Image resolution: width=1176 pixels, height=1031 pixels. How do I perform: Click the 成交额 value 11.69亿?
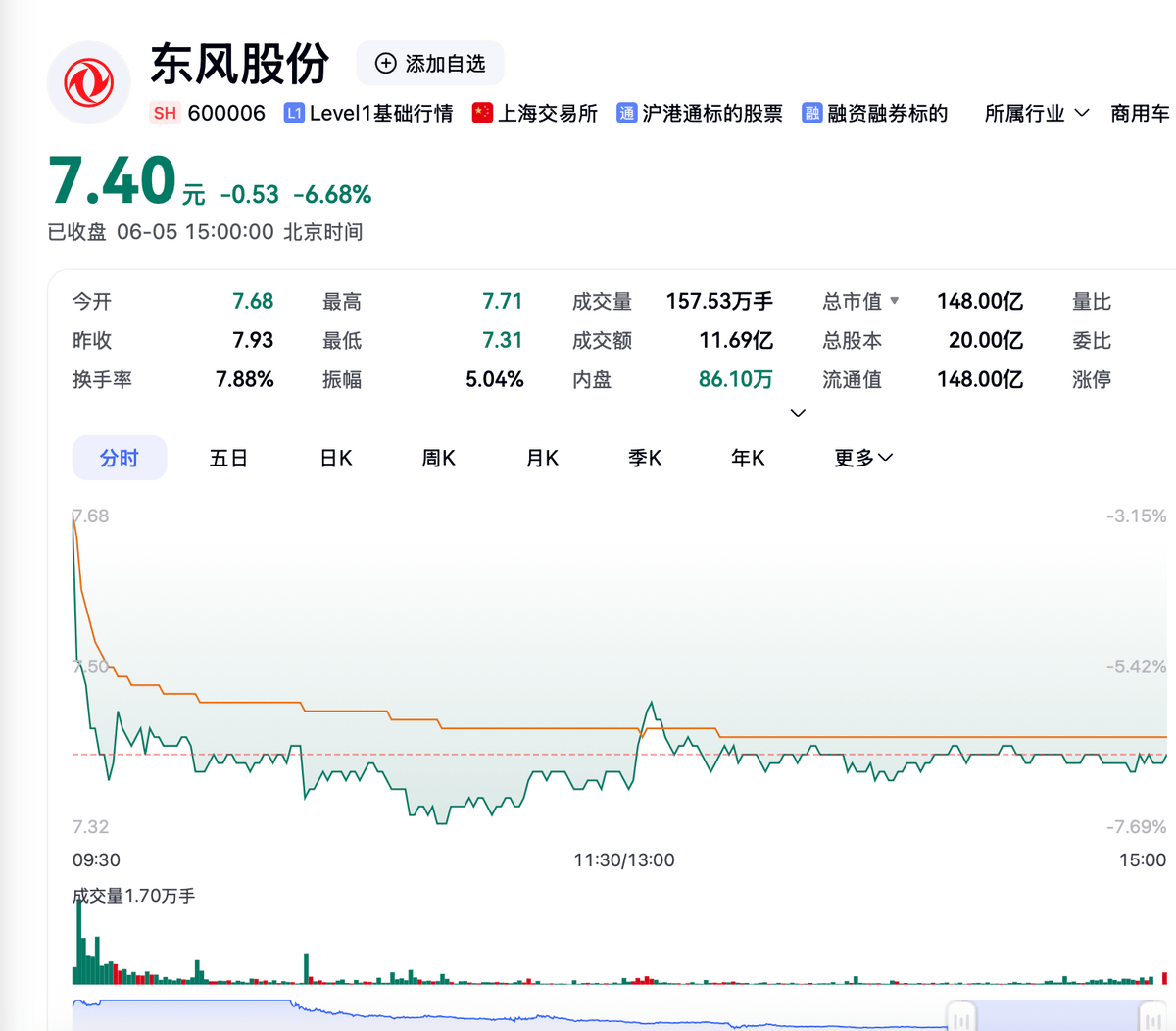pyautogui.click(x=736, y=340)
